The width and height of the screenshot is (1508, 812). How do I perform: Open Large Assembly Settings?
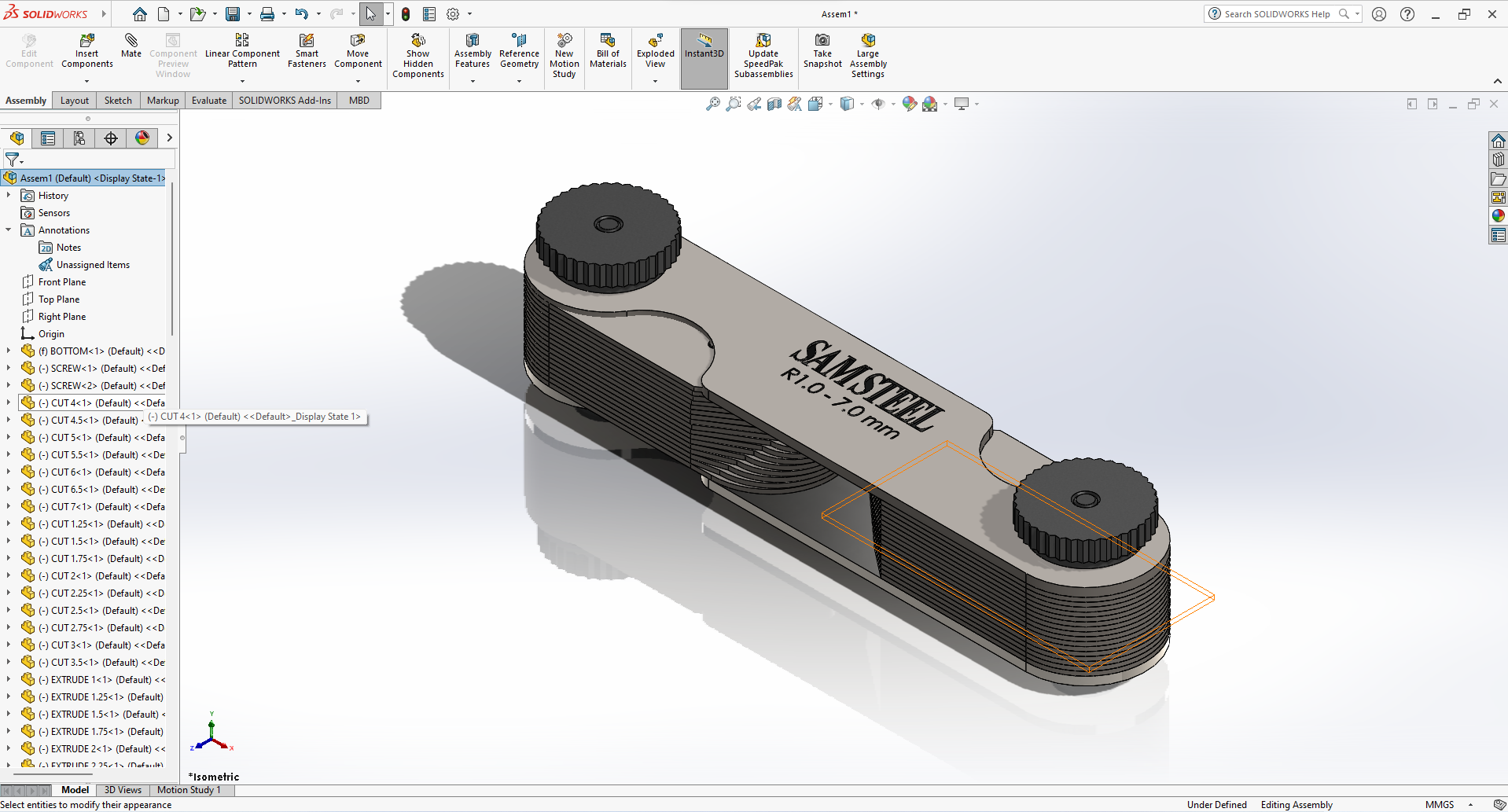click(x=868, y=56)
